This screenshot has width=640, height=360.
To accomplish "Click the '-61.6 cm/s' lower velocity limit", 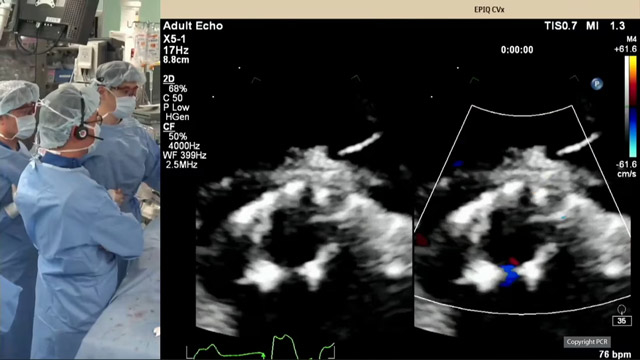I will pyautogui.click(x=626, y=169).
